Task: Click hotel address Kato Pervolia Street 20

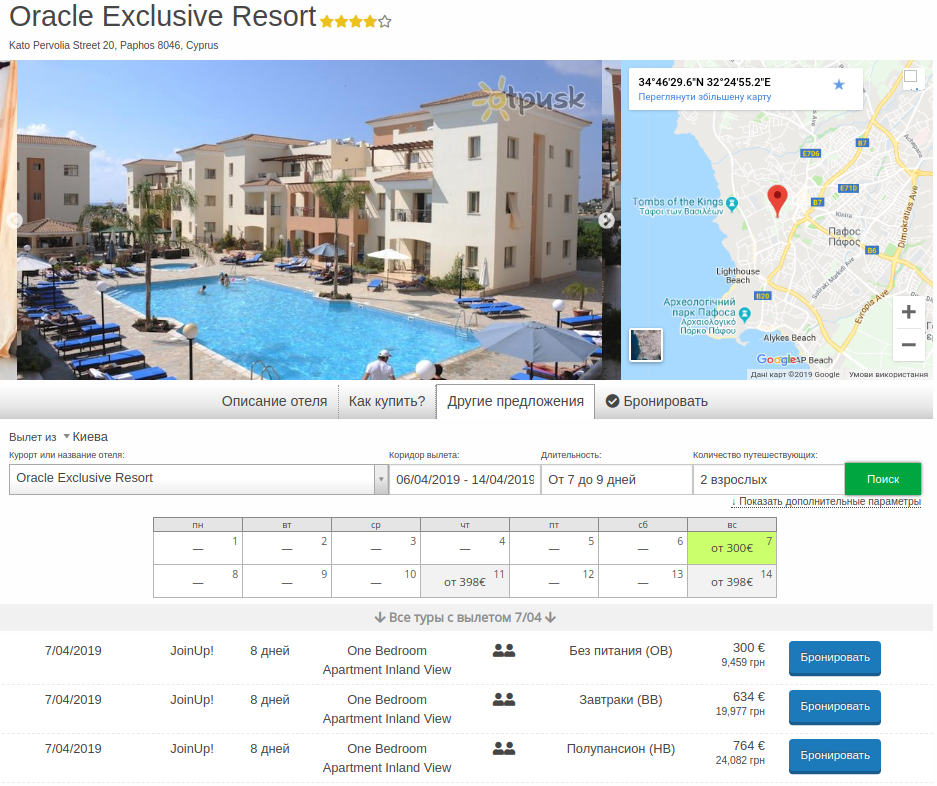Action: tap(114, 45)
